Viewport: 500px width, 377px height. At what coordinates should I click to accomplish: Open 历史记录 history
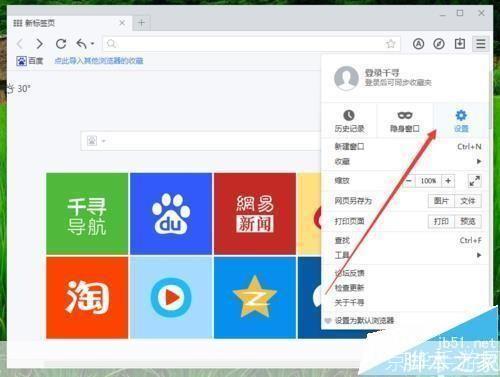[x=349, y=121]
